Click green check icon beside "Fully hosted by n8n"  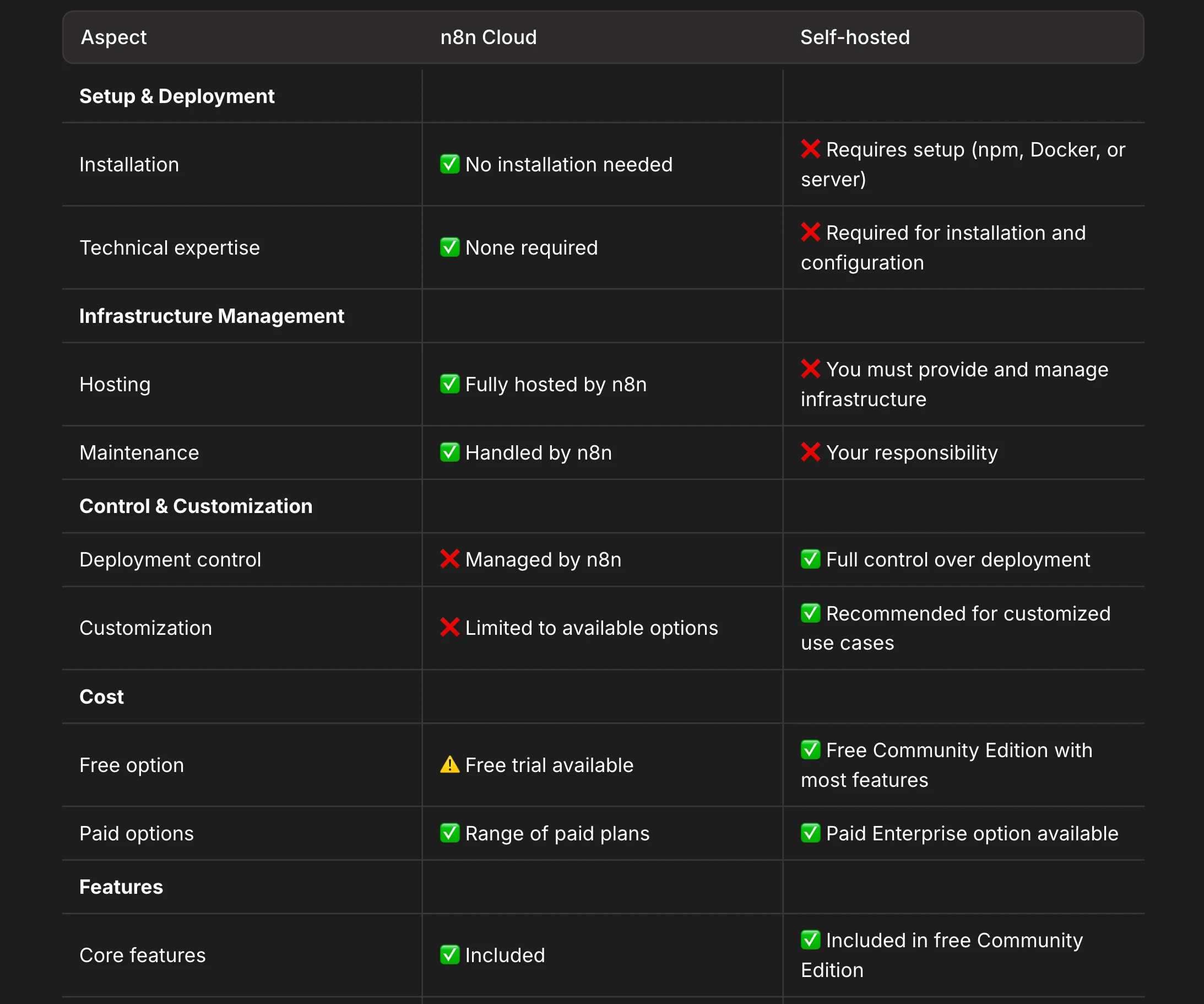coord(449,384)
